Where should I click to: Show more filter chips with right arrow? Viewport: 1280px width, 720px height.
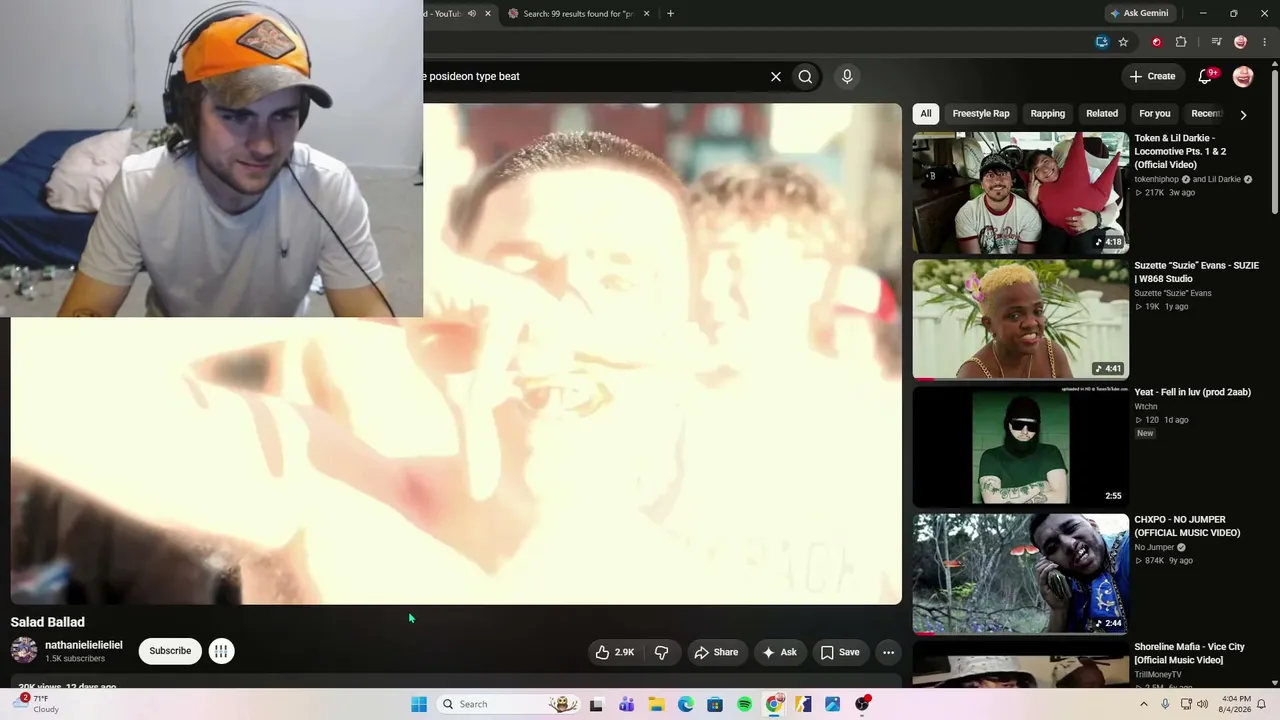pyautogui.click(x=1243, y=115)
